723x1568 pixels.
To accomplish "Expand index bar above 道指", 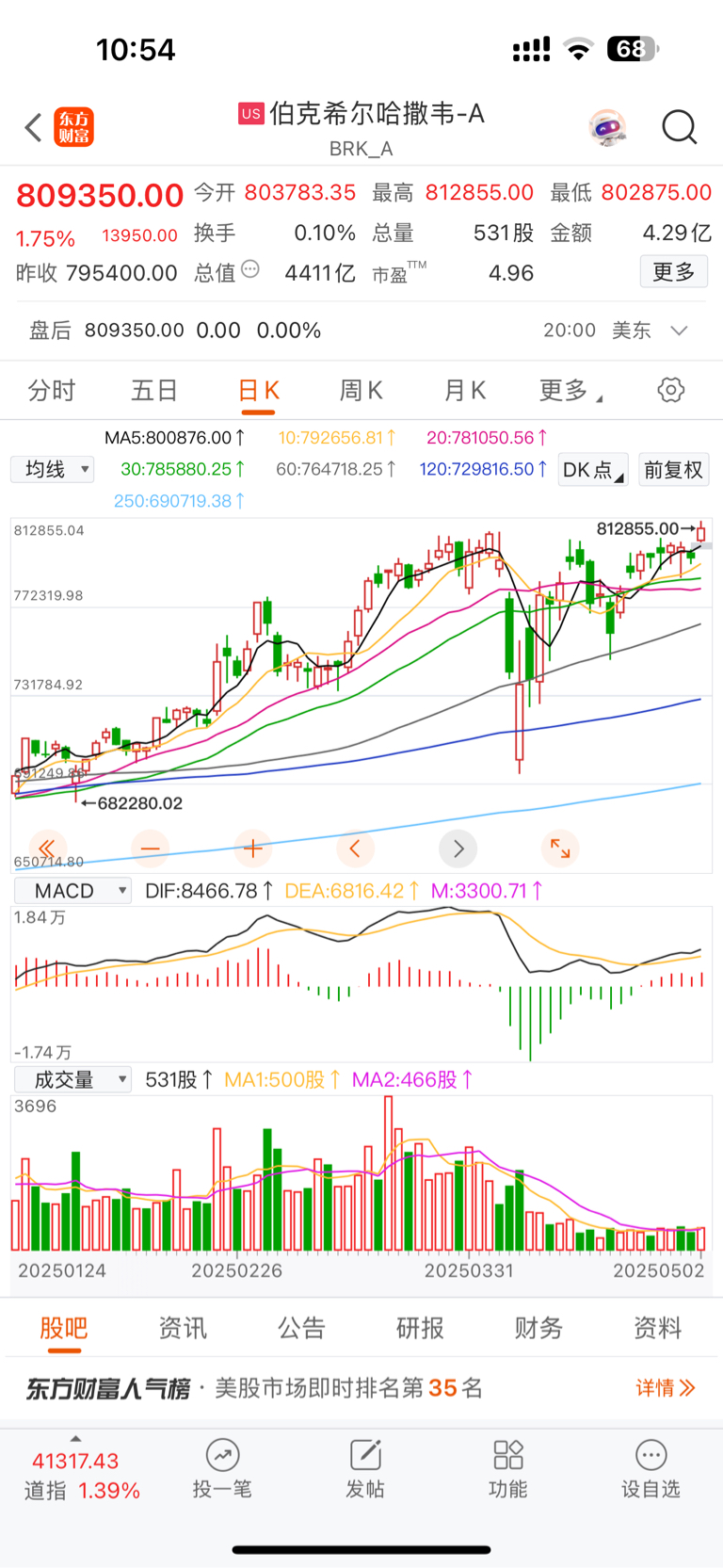I will coord(75,1438).
